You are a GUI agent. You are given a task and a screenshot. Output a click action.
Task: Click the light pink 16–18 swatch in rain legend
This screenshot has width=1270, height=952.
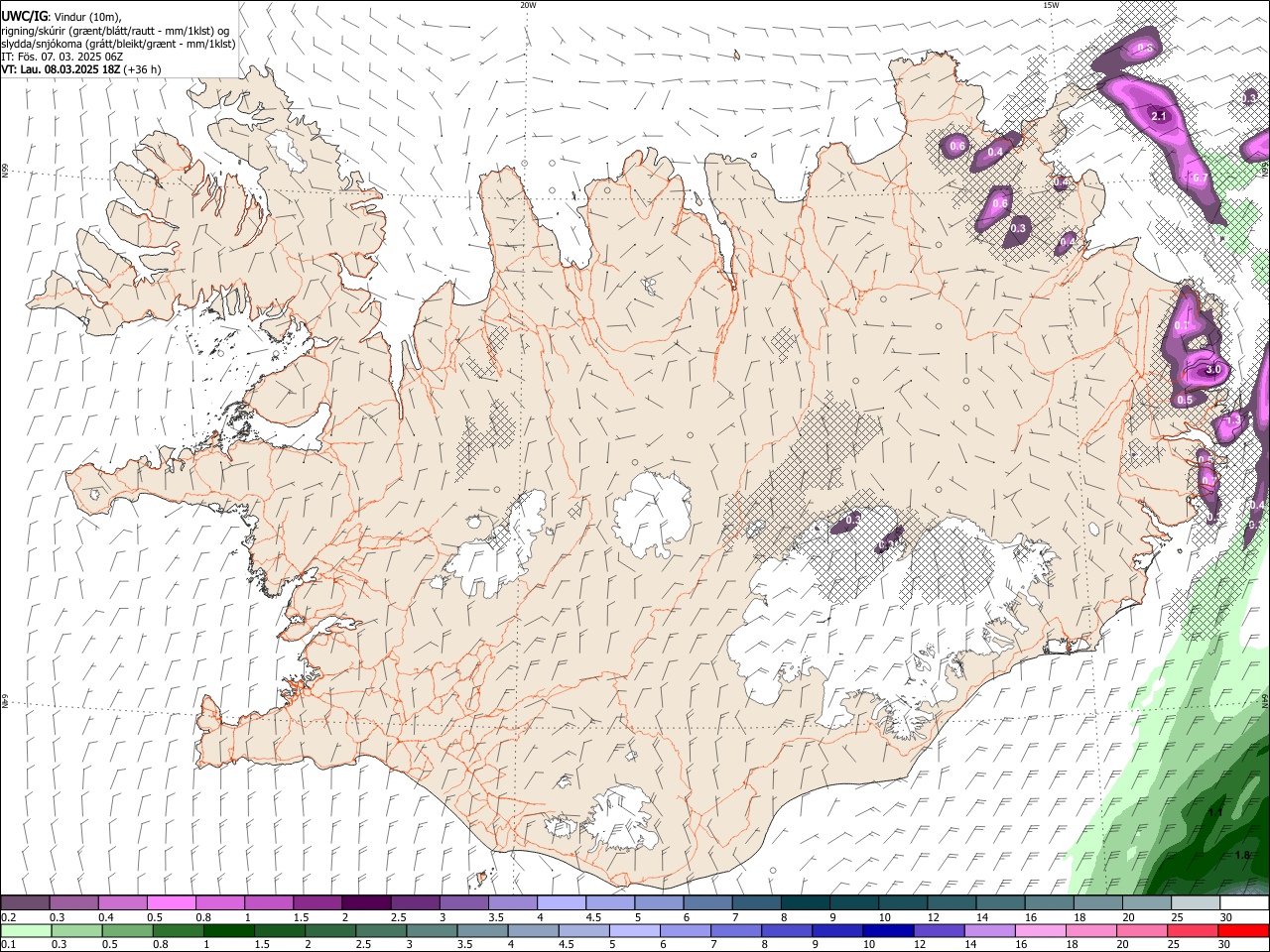1041,931
